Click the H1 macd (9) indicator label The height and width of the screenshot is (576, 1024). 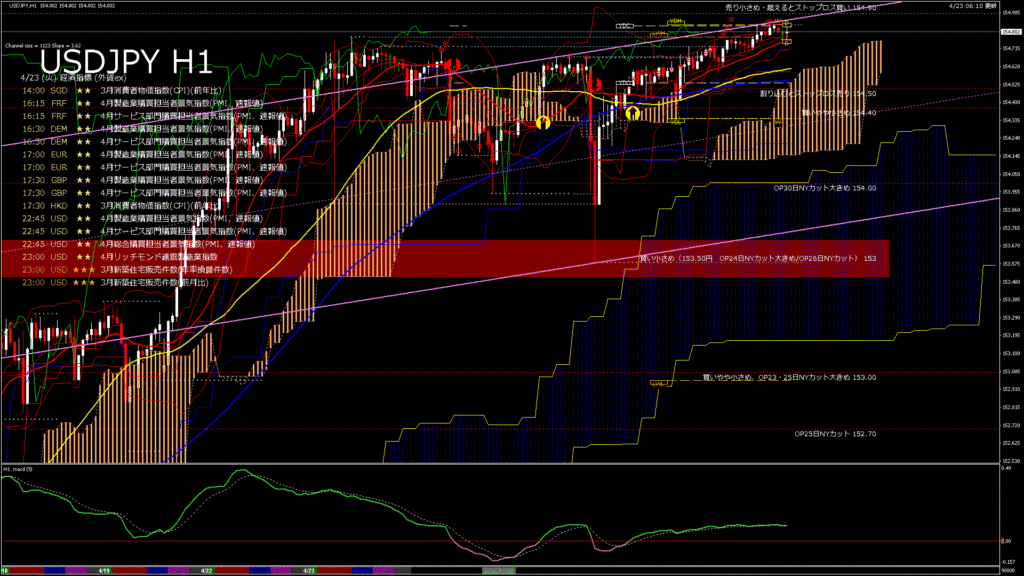click(x=18, y=468)
